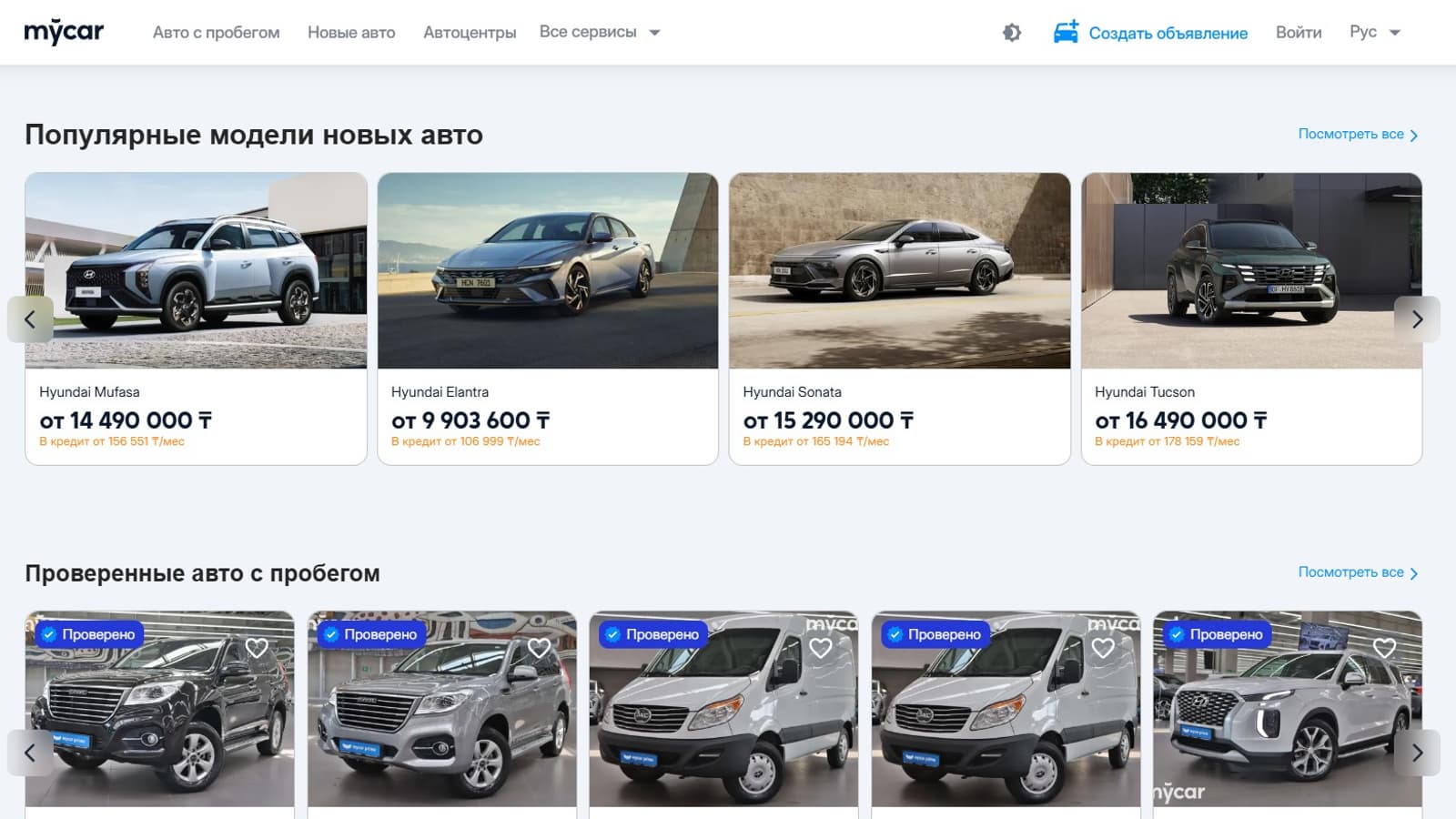The image size is (1456, 819).
Task: Click heart icon on first white van
Action: 821,648
